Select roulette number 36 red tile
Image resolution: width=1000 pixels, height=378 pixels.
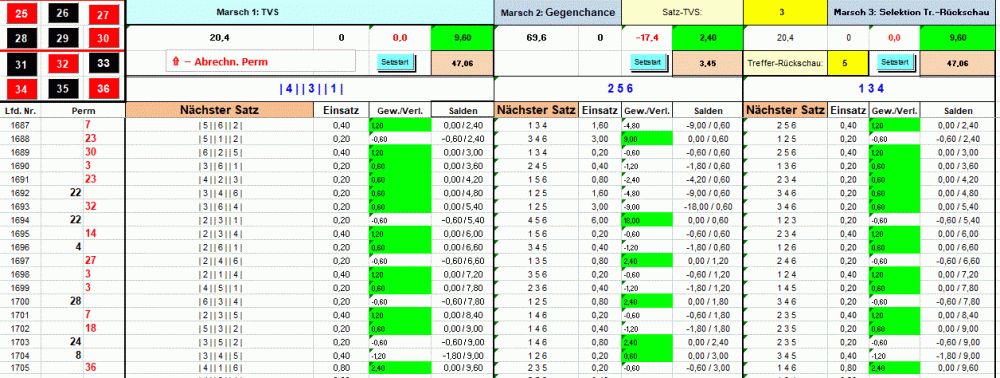[103, 89]
